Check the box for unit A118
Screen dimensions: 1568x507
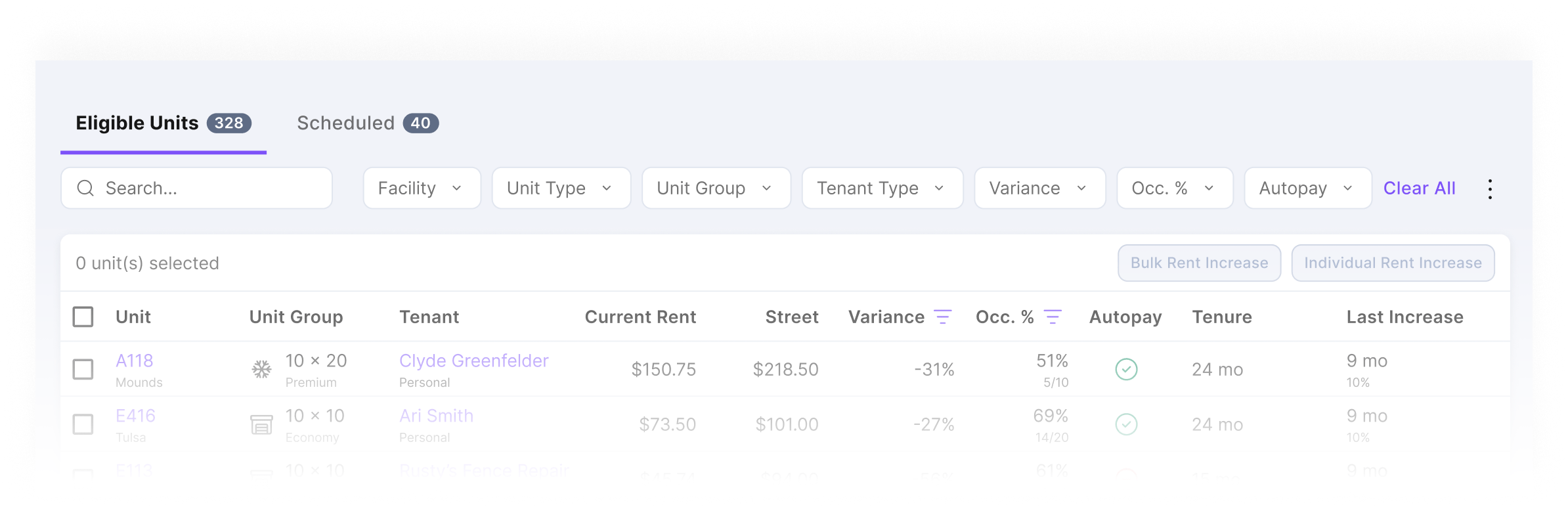click(x=83, y=369)
